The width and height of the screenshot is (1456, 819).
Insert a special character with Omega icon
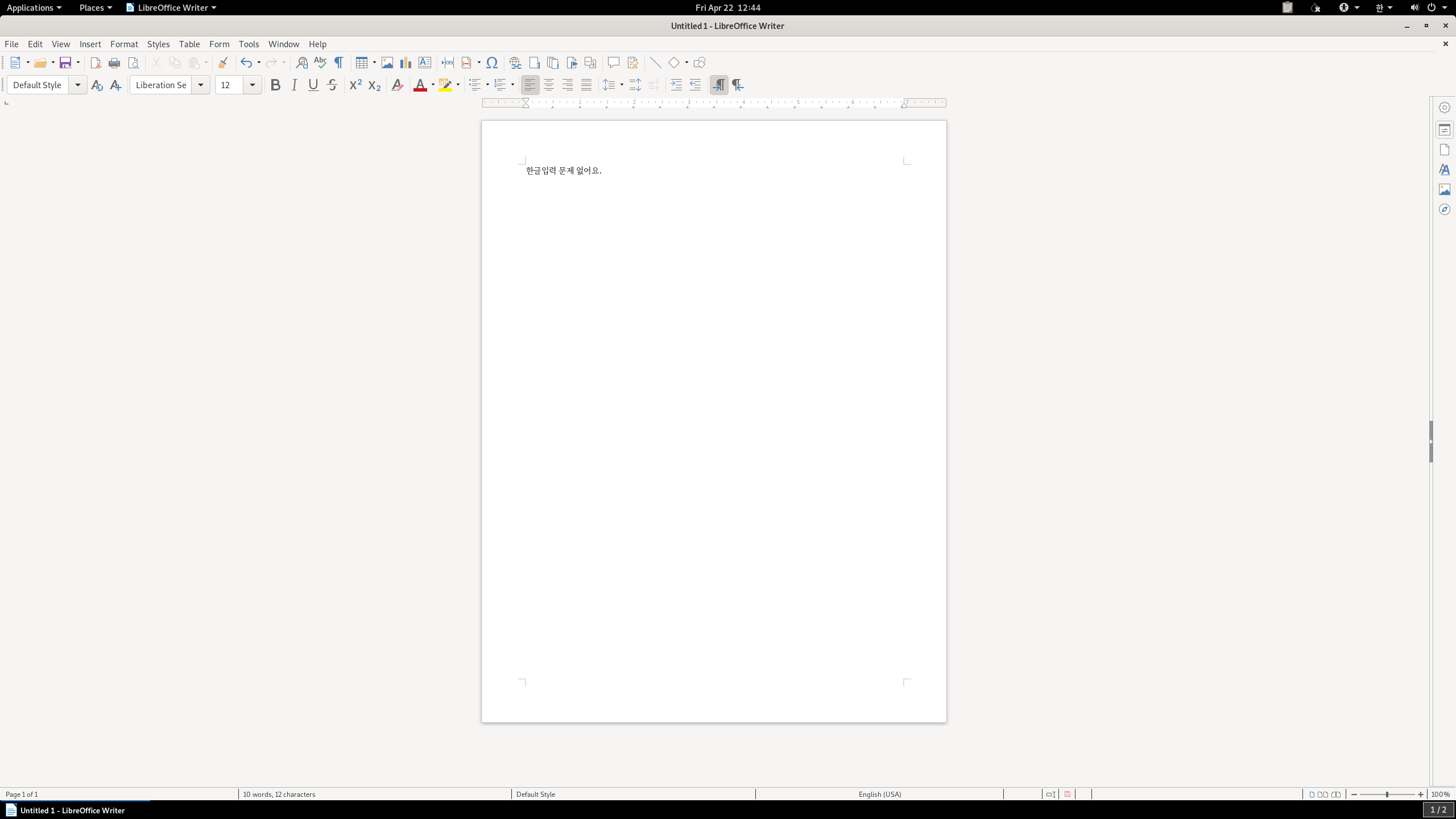coord(492,63)
